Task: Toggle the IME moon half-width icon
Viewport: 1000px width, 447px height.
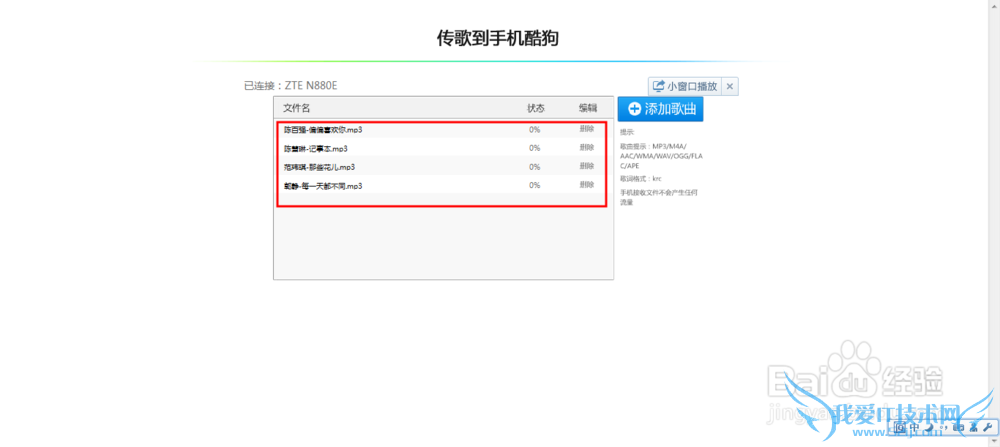Action: [929, 427]
